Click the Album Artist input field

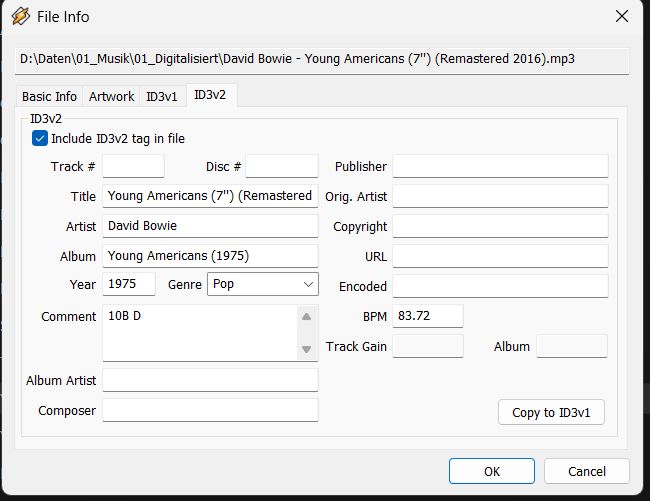pyautogui.click(x=210, y=380)
